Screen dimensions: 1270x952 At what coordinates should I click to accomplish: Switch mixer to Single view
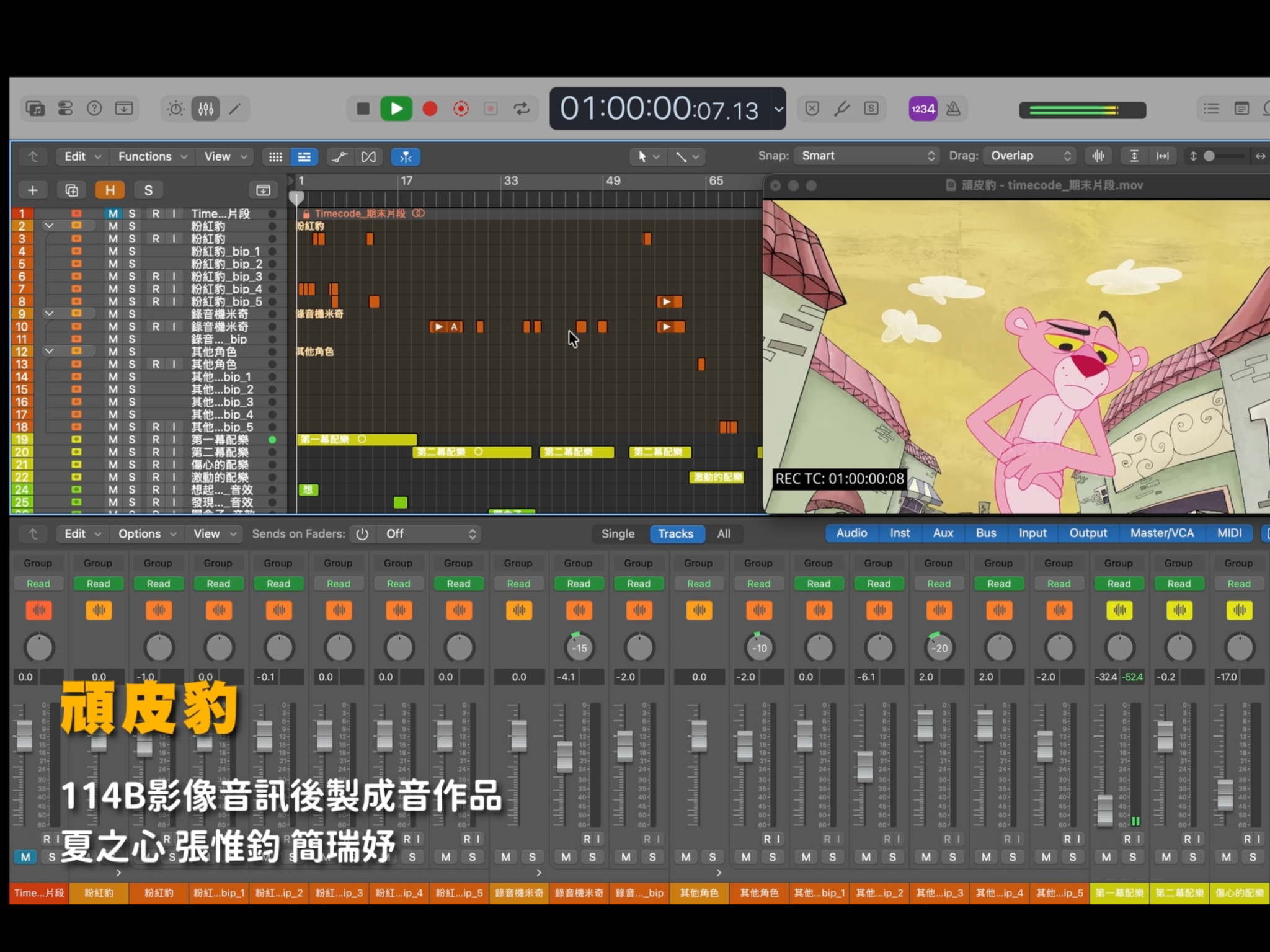point(618,534)
